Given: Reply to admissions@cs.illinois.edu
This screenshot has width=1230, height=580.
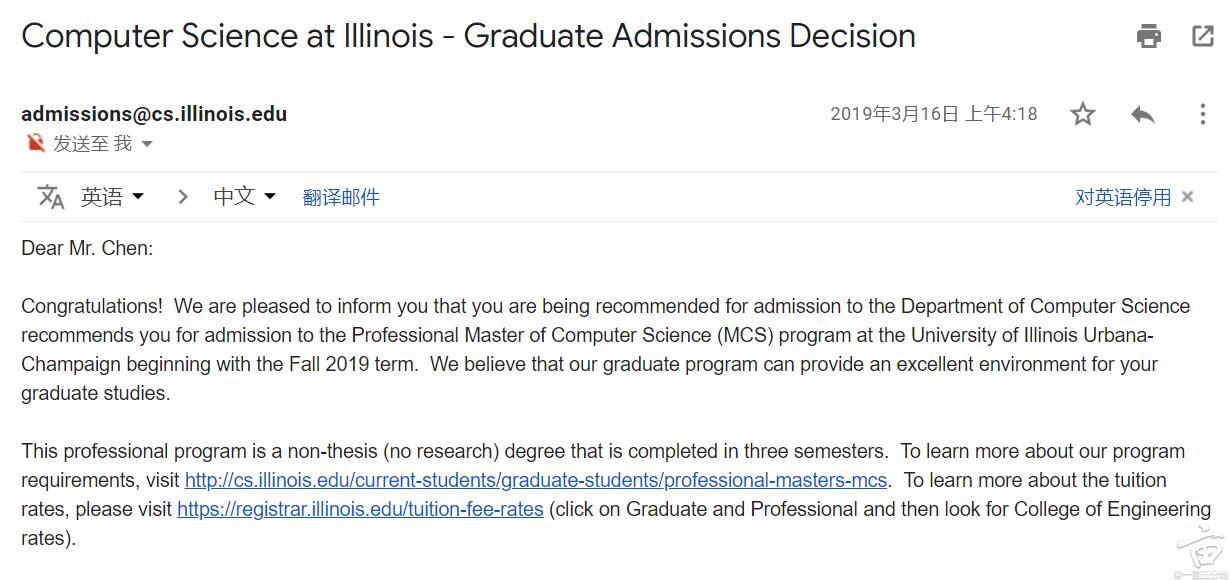Looking at the screenshot, I should tap(1143, 114).
